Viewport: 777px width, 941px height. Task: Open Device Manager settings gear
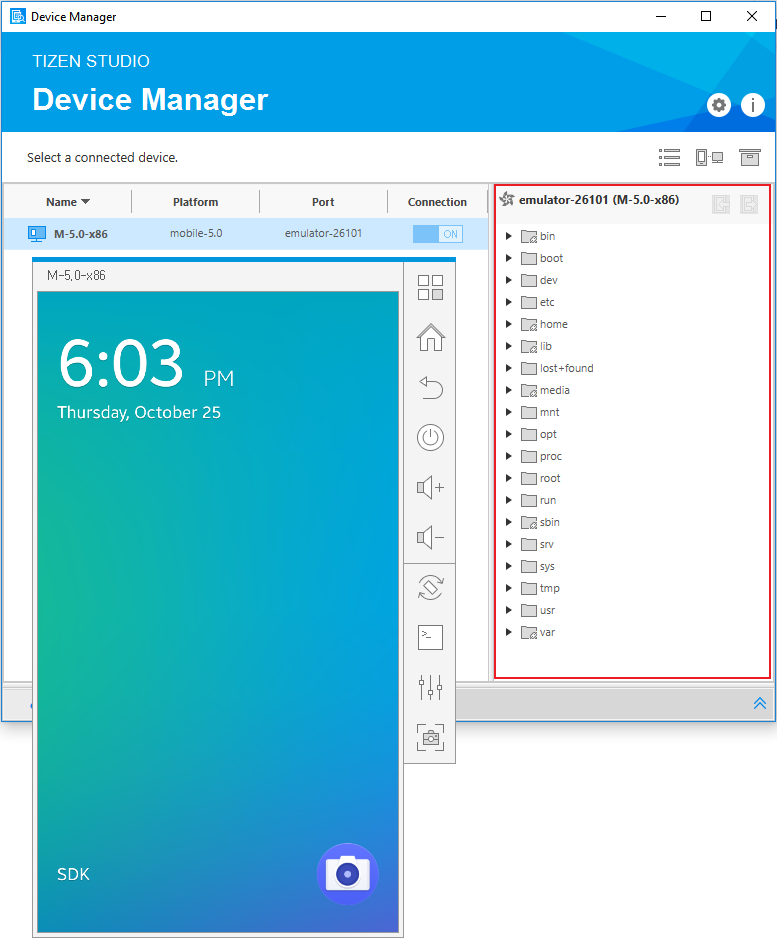tap(719, 105)
